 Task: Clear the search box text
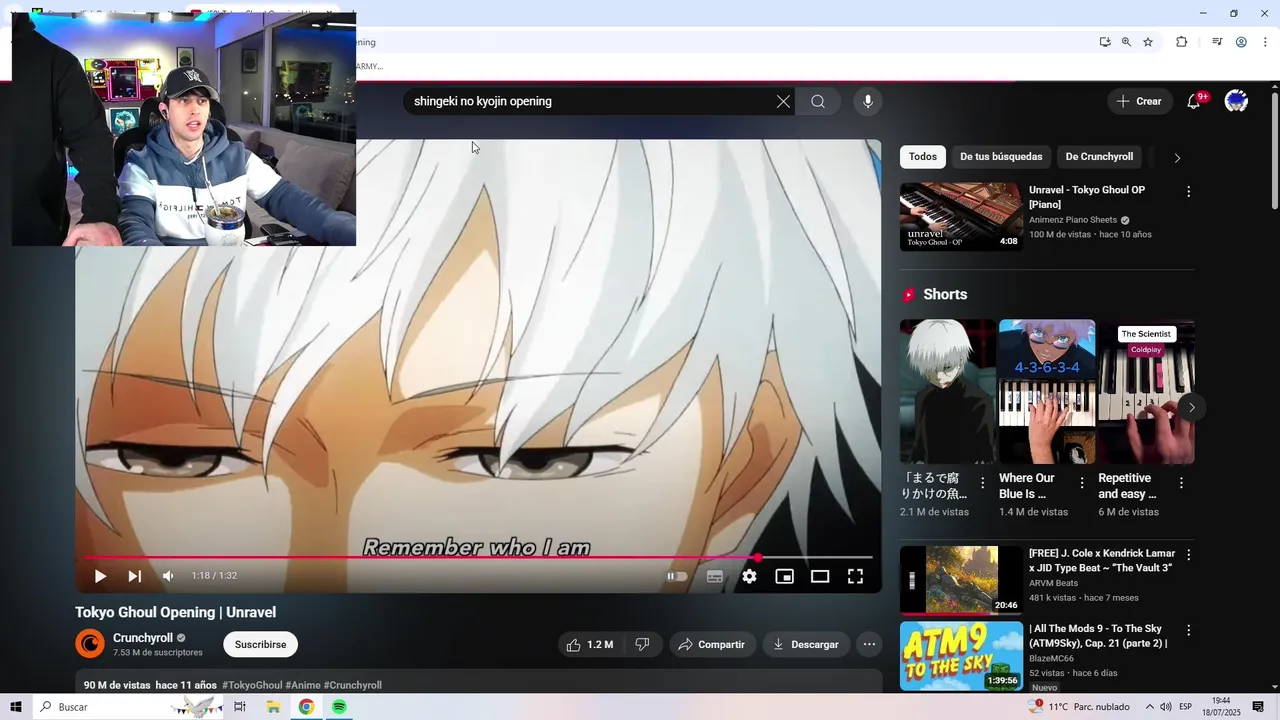click(783, 101)
